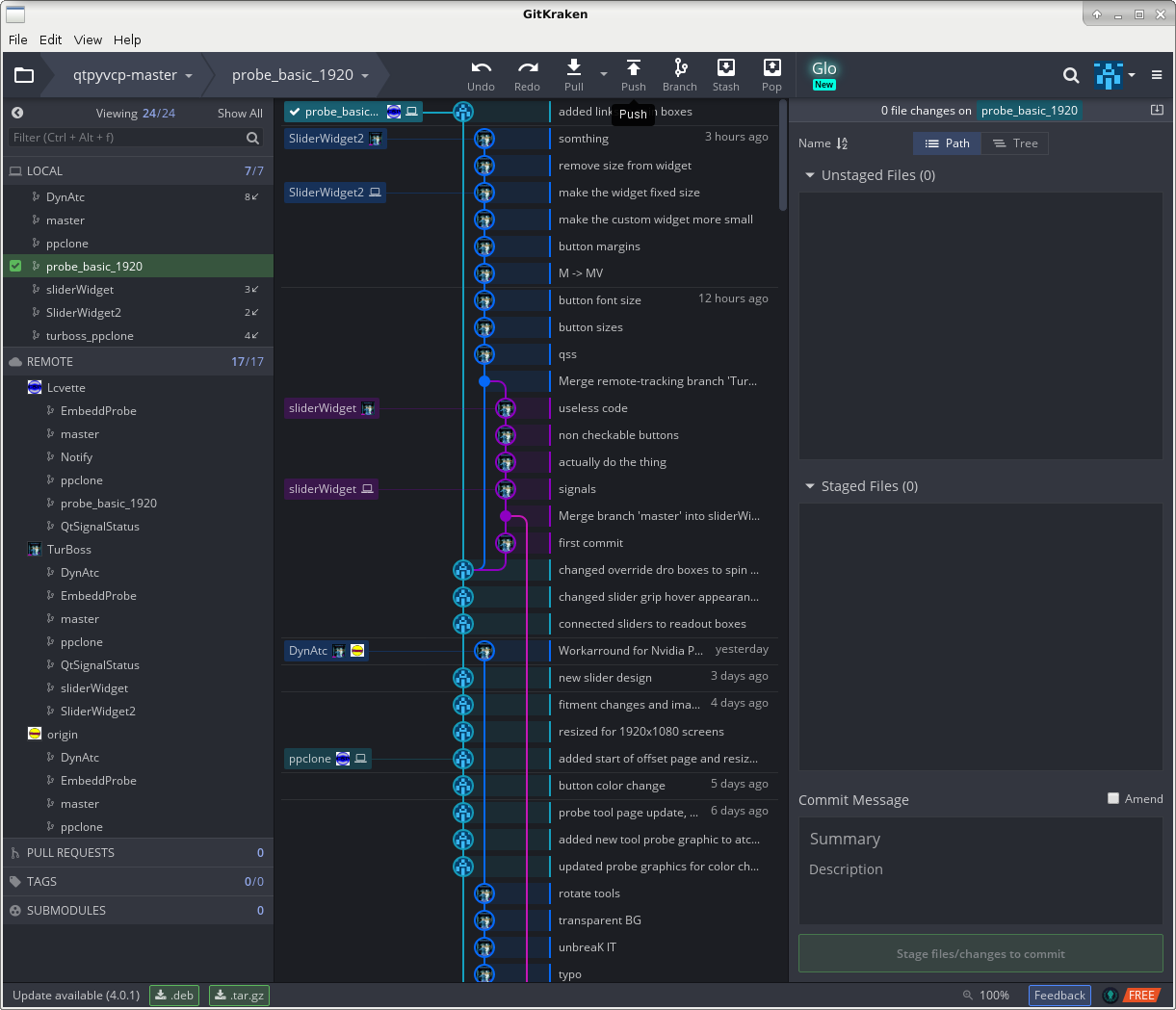The image size is (1176, 1010).
Task: Download the .deb update
Action: click(x=174, y=996)
